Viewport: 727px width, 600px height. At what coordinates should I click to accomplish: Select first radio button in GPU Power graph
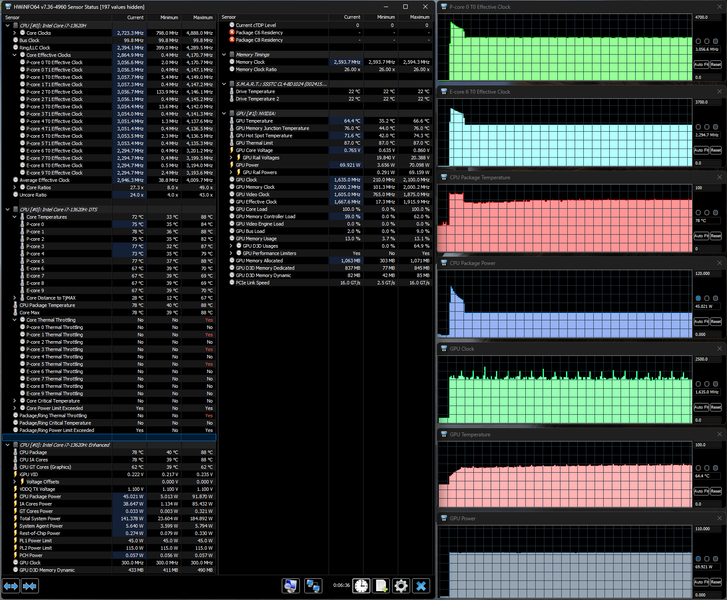(698, 559)
